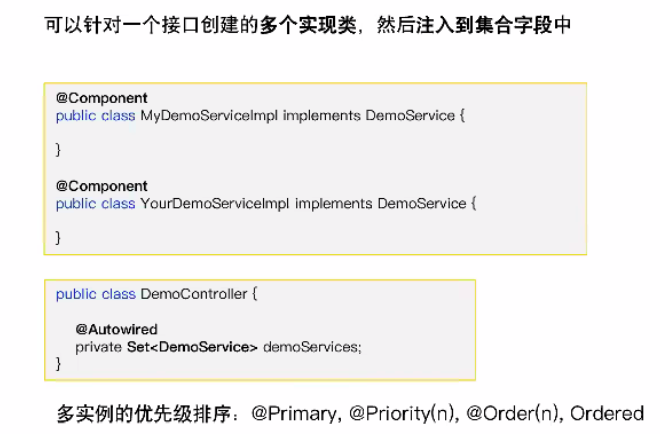Click DemoService after YourDemoServiceImpl implements
Viewport: 660px width, 434px height.
click(422, 203)
